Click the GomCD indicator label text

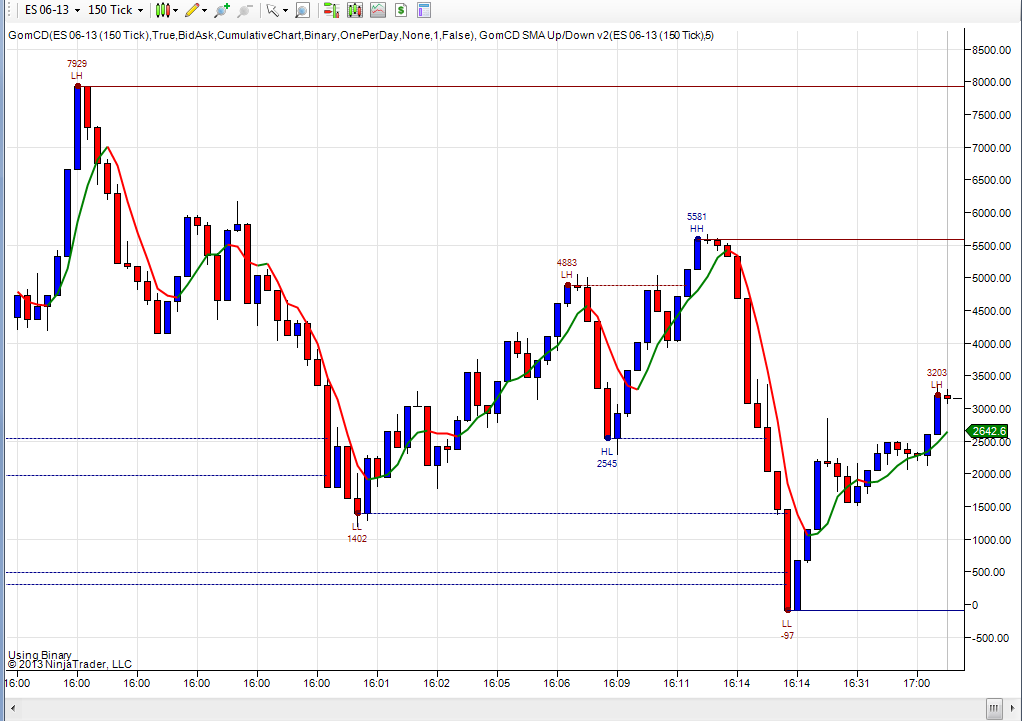(360, 35)
